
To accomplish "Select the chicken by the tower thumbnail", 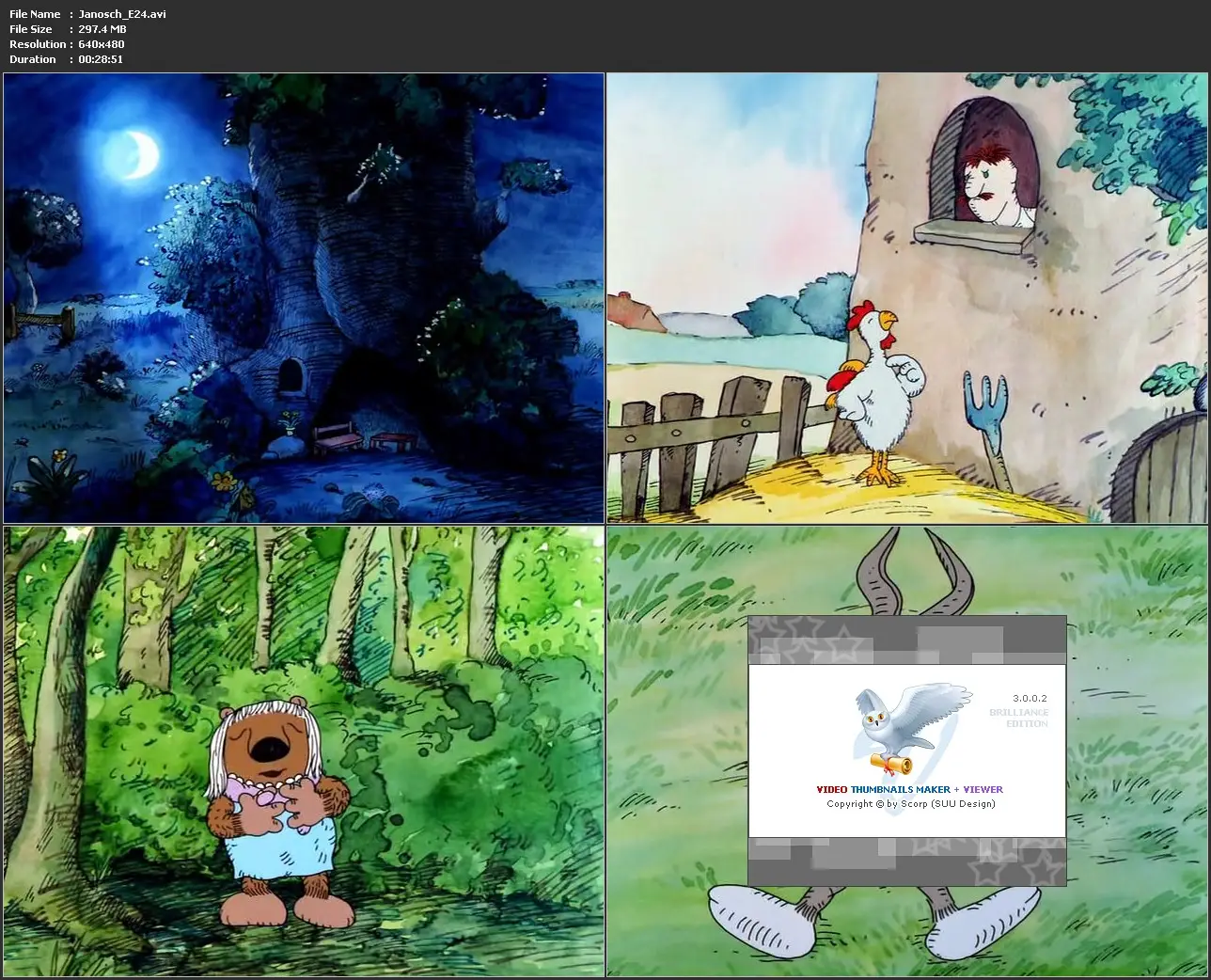I will 906,298.
